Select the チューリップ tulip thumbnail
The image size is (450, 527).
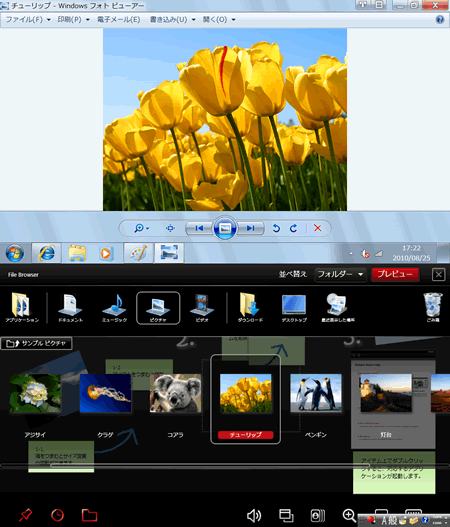coord(246,393)
